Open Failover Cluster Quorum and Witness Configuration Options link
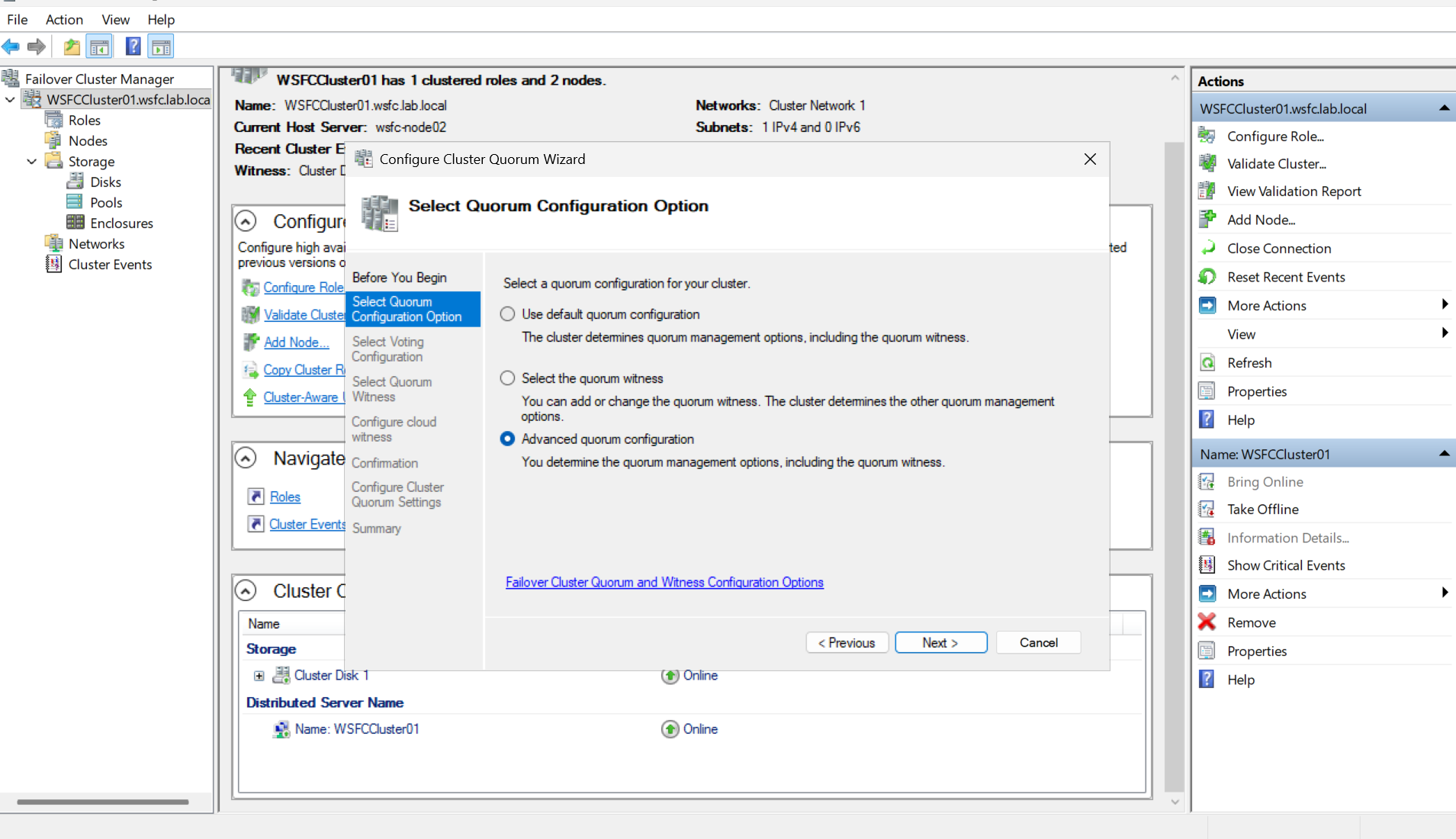 pos(664,582)
